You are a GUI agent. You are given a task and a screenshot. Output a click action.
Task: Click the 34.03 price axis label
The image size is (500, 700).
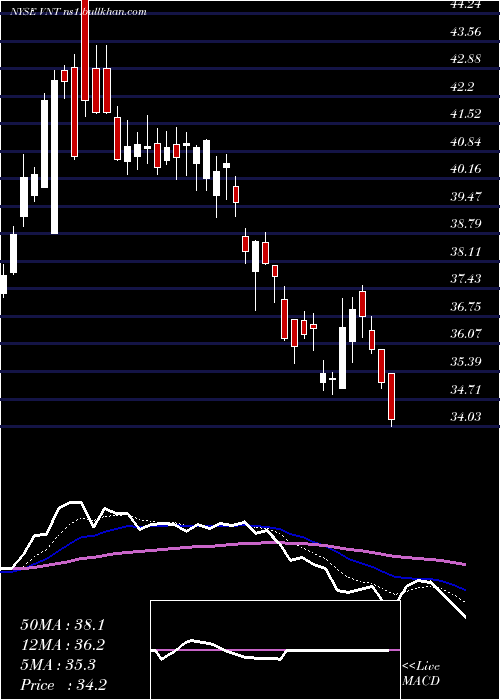pyautogui.click(x=467, y=417)
